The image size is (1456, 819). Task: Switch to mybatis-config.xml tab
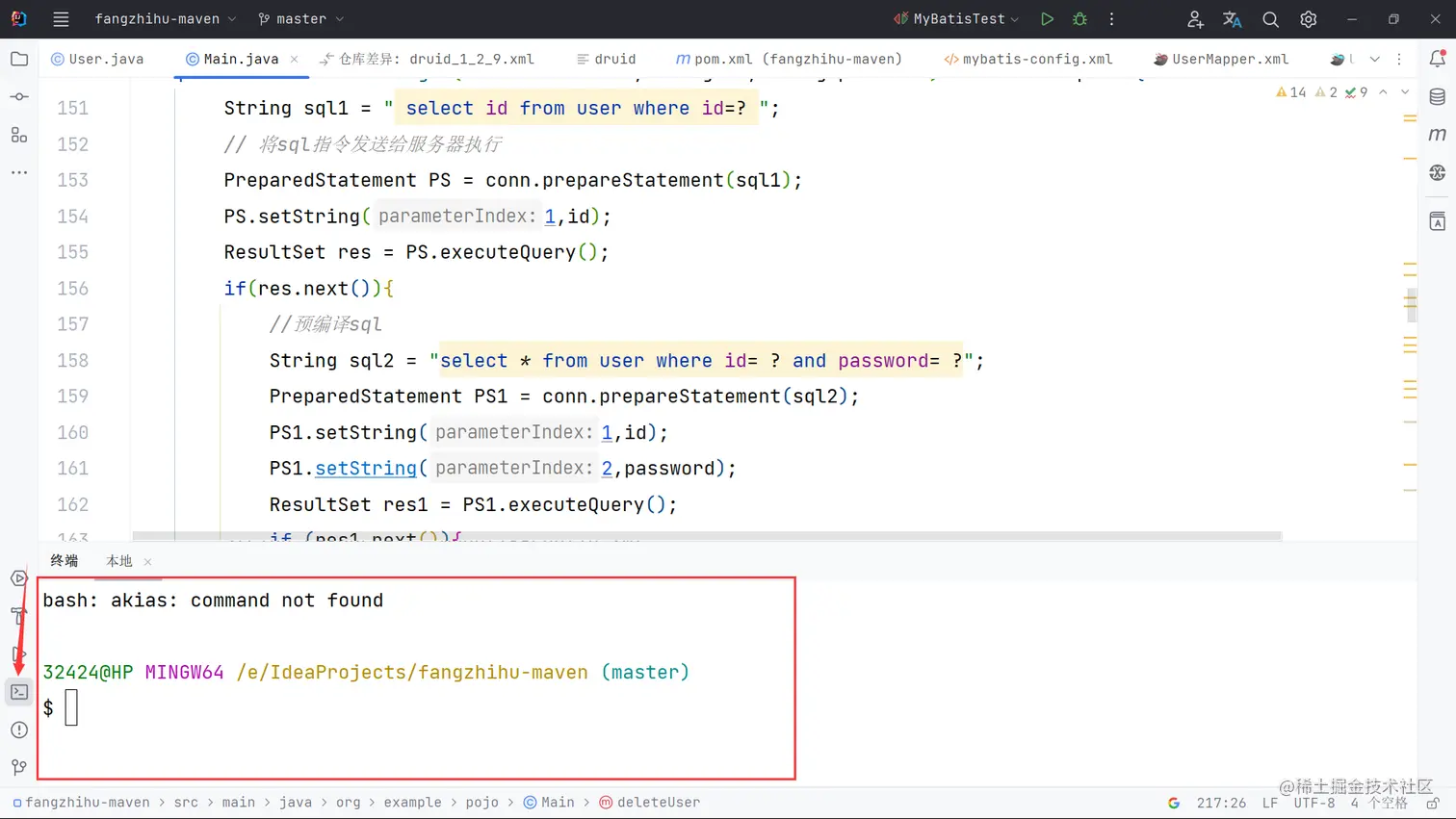tap(1027, 59)
